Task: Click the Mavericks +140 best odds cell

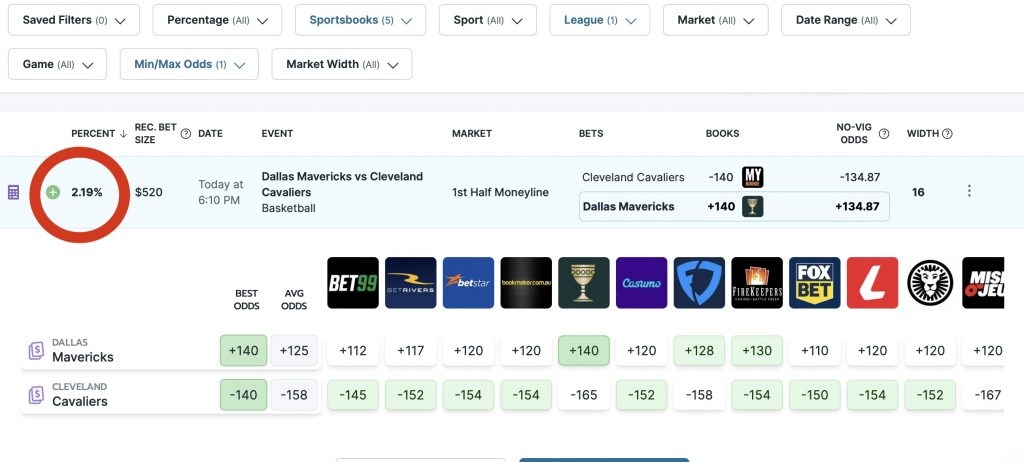Action: tap(243, 351)
